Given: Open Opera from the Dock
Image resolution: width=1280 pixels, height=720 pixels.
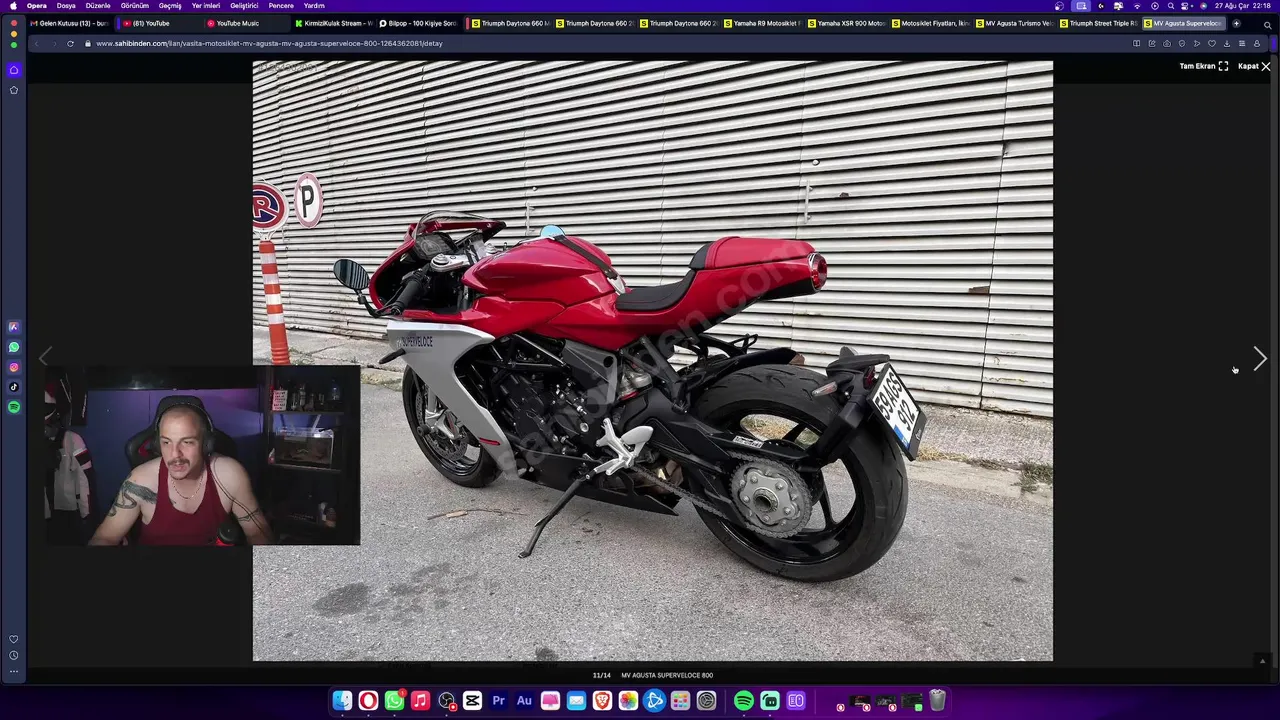Looking at the screenshot, I should (368, 701).
